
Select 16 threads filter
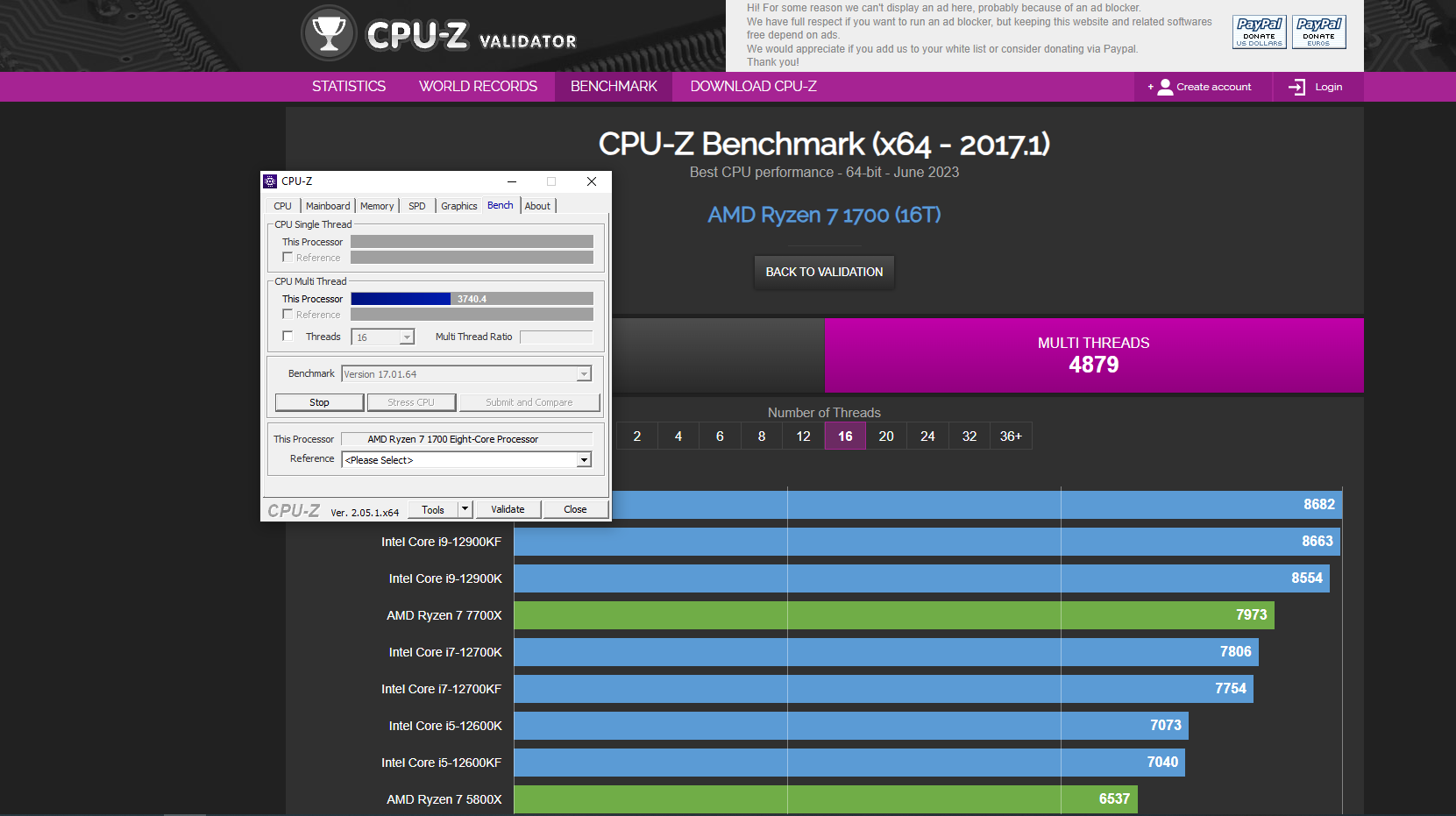[845, 436]
